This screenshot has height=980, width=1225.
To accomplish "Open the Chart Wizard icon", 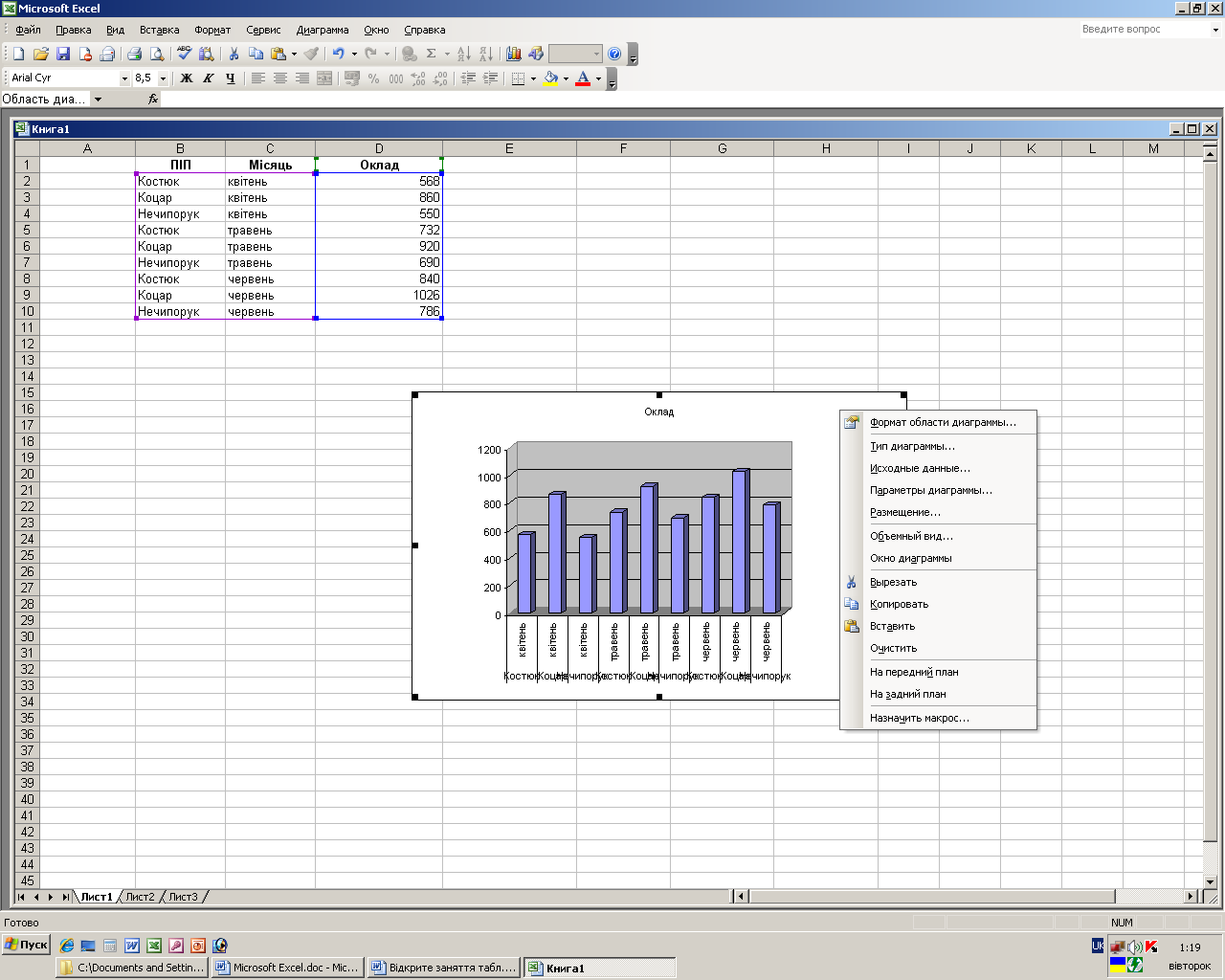I will (514, 55).
